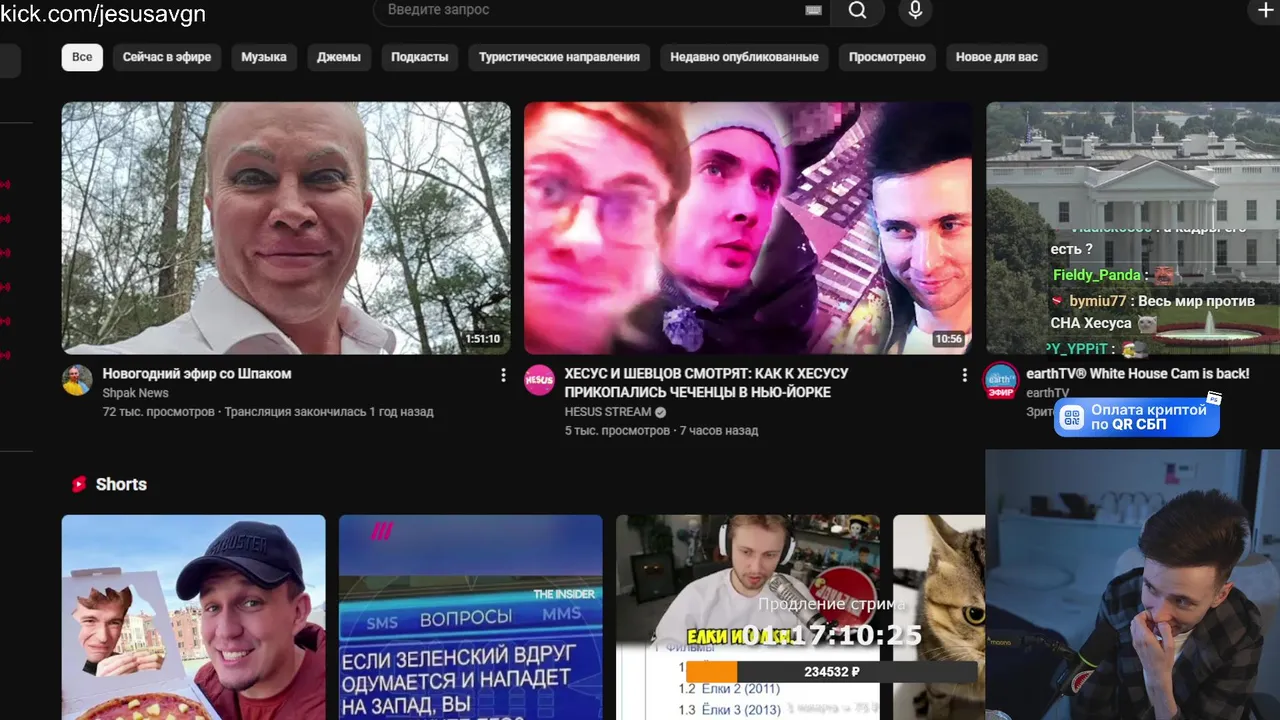The width and height of the screenshot is (1280, 720).
Task: Click the "Новогодний эфир со Шпаком" title link
Action: [197, 374]
